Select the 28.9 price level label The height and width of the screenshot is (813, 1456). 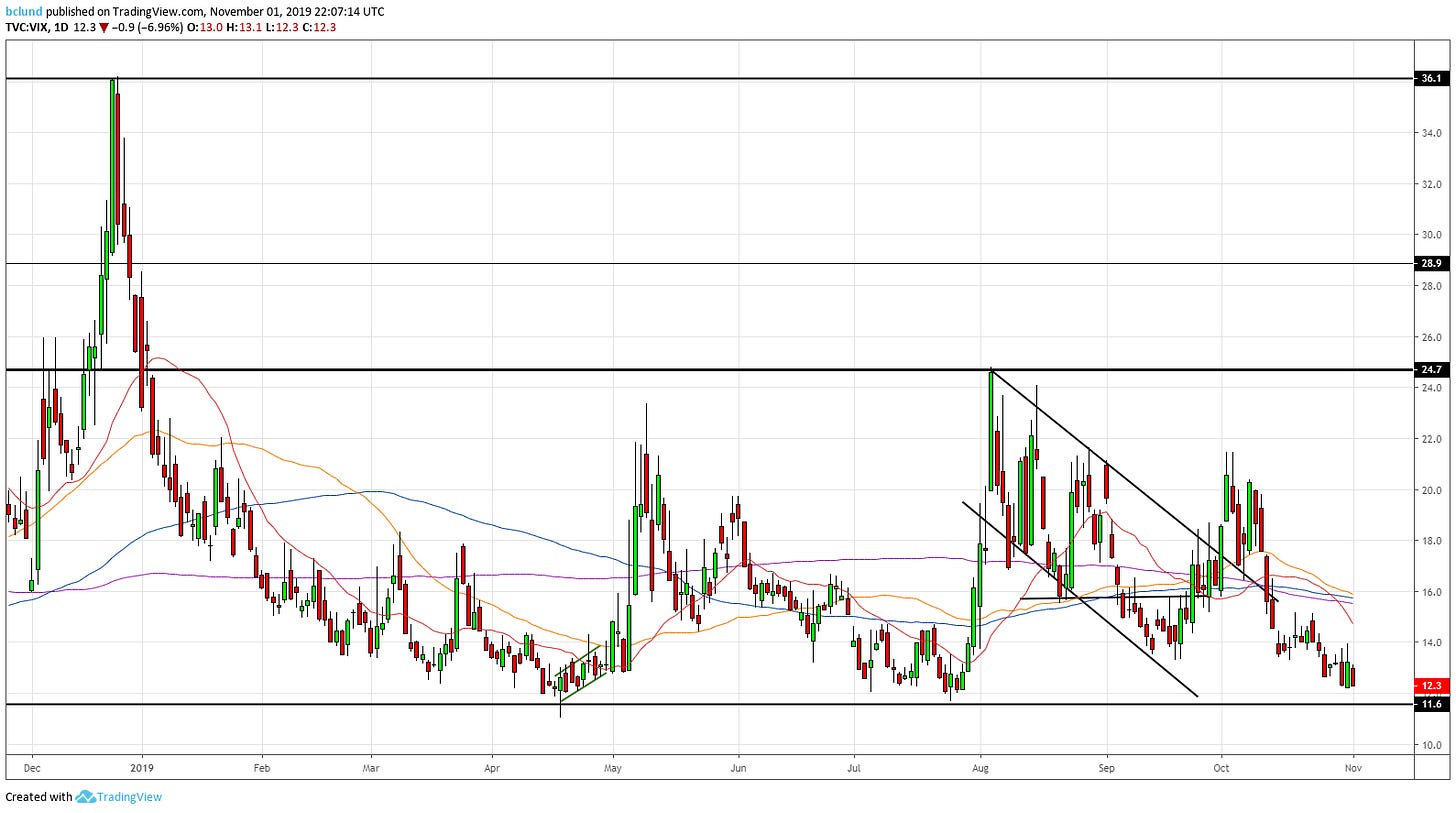click(x=1431, y=264)
